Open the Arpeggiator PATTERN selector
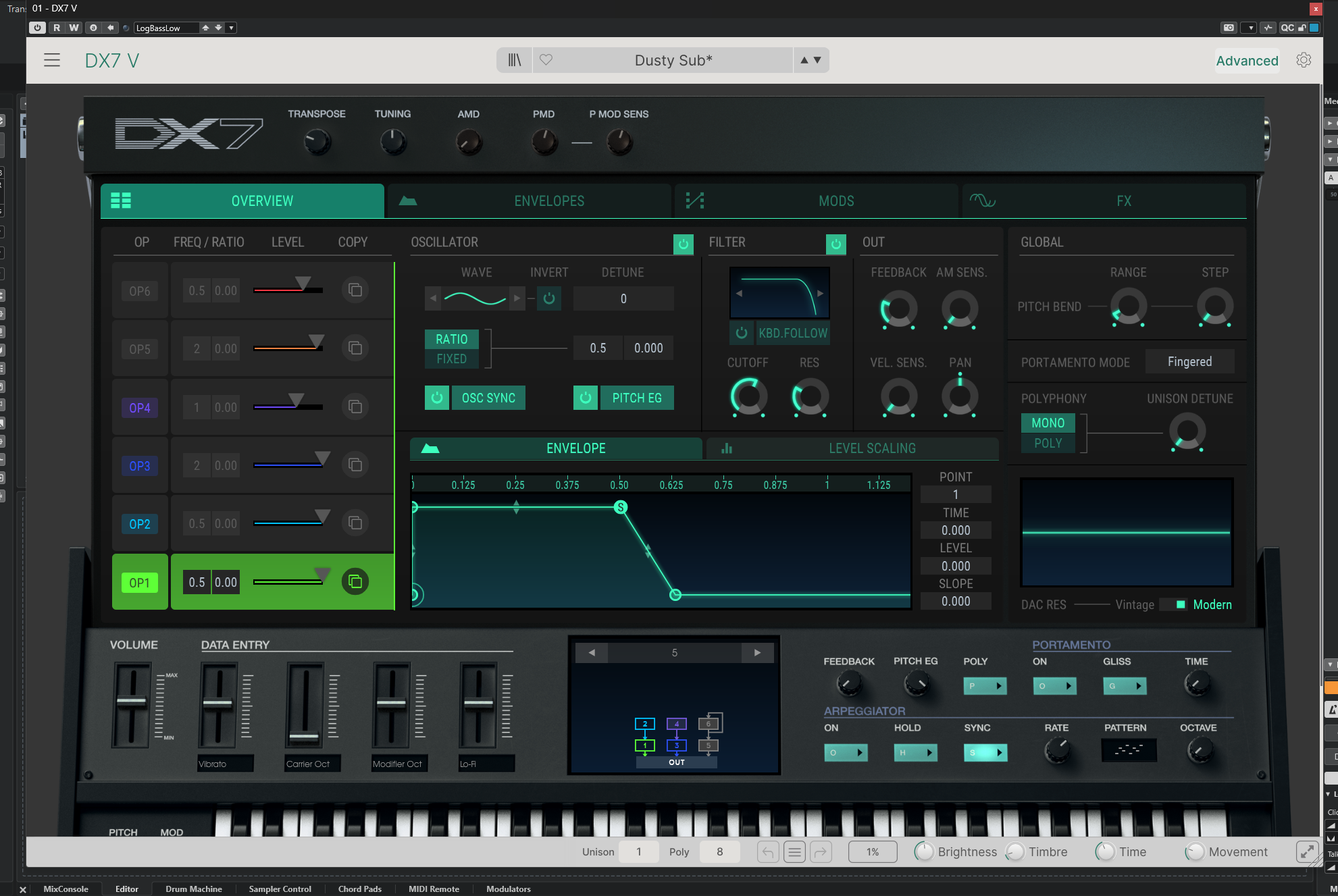The height and width of the screenshot is (896, 1338). pos(1129,749)
